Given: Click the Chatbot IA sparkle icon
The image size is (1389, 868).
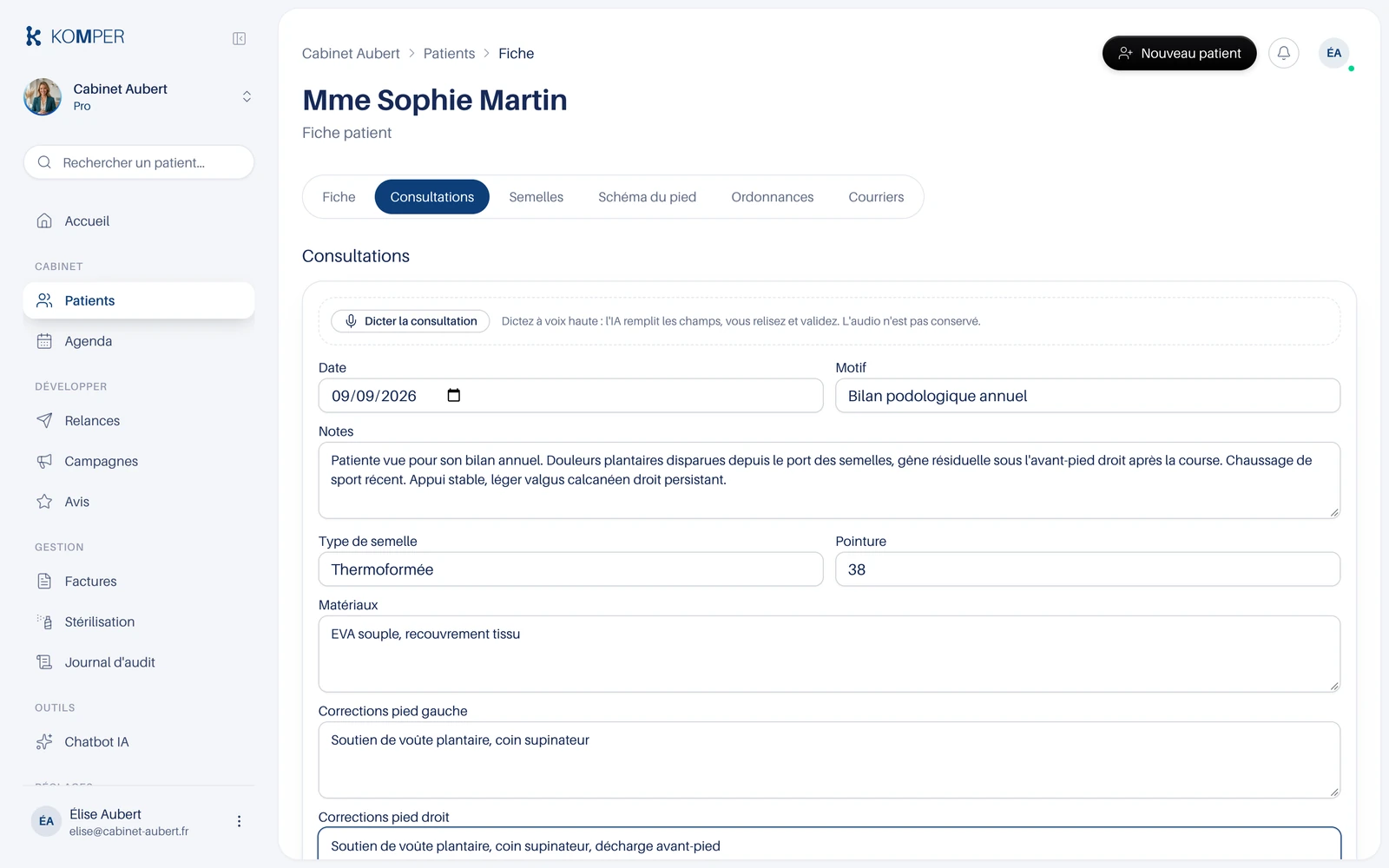Looking at the screenshot, I should 44,742.
